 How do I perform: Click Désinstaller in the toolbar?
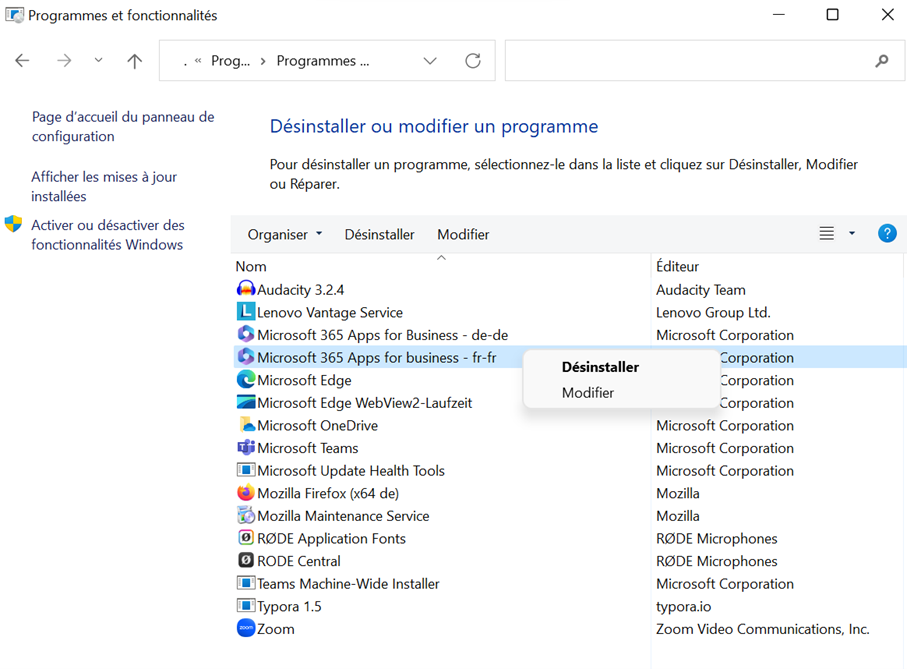pyautogui.click(x=379, y=234)
